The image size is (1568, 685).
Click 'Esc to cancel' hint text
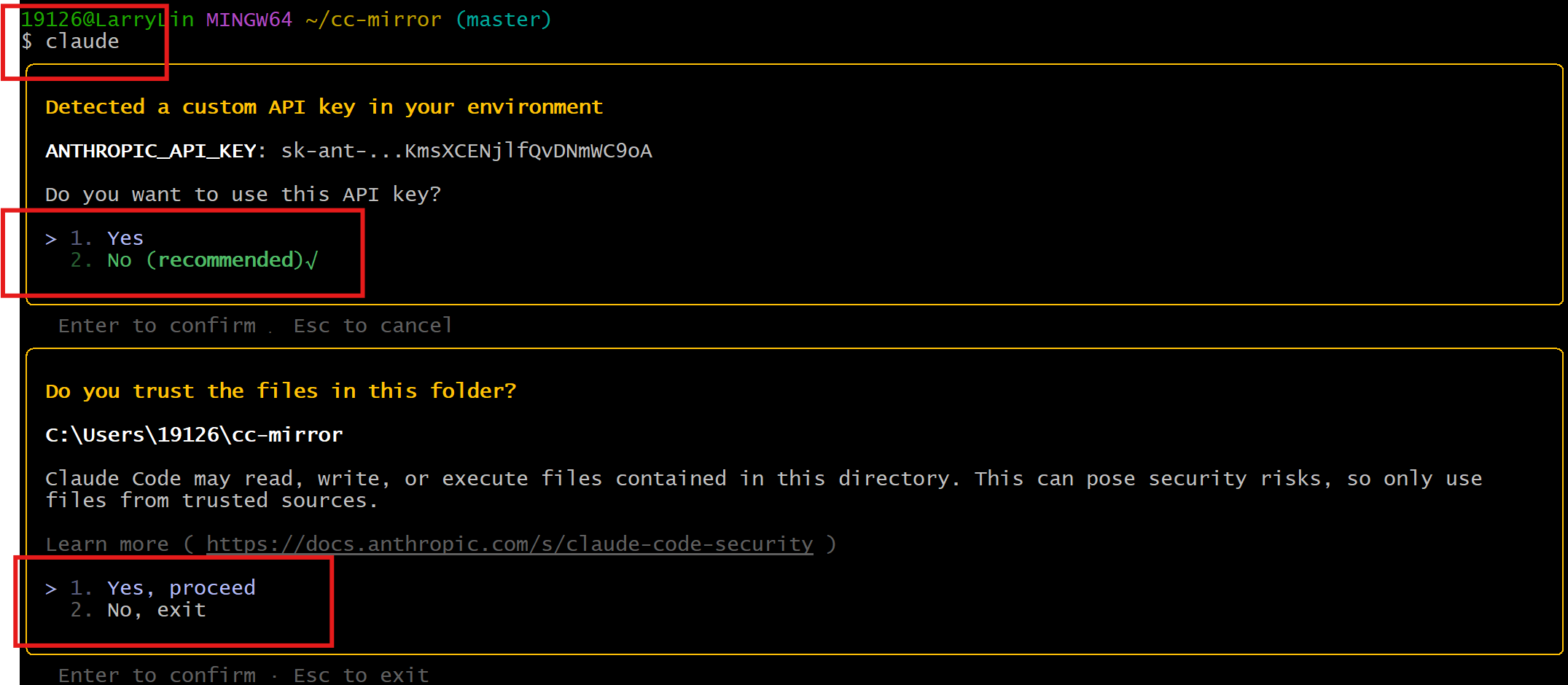373,326
